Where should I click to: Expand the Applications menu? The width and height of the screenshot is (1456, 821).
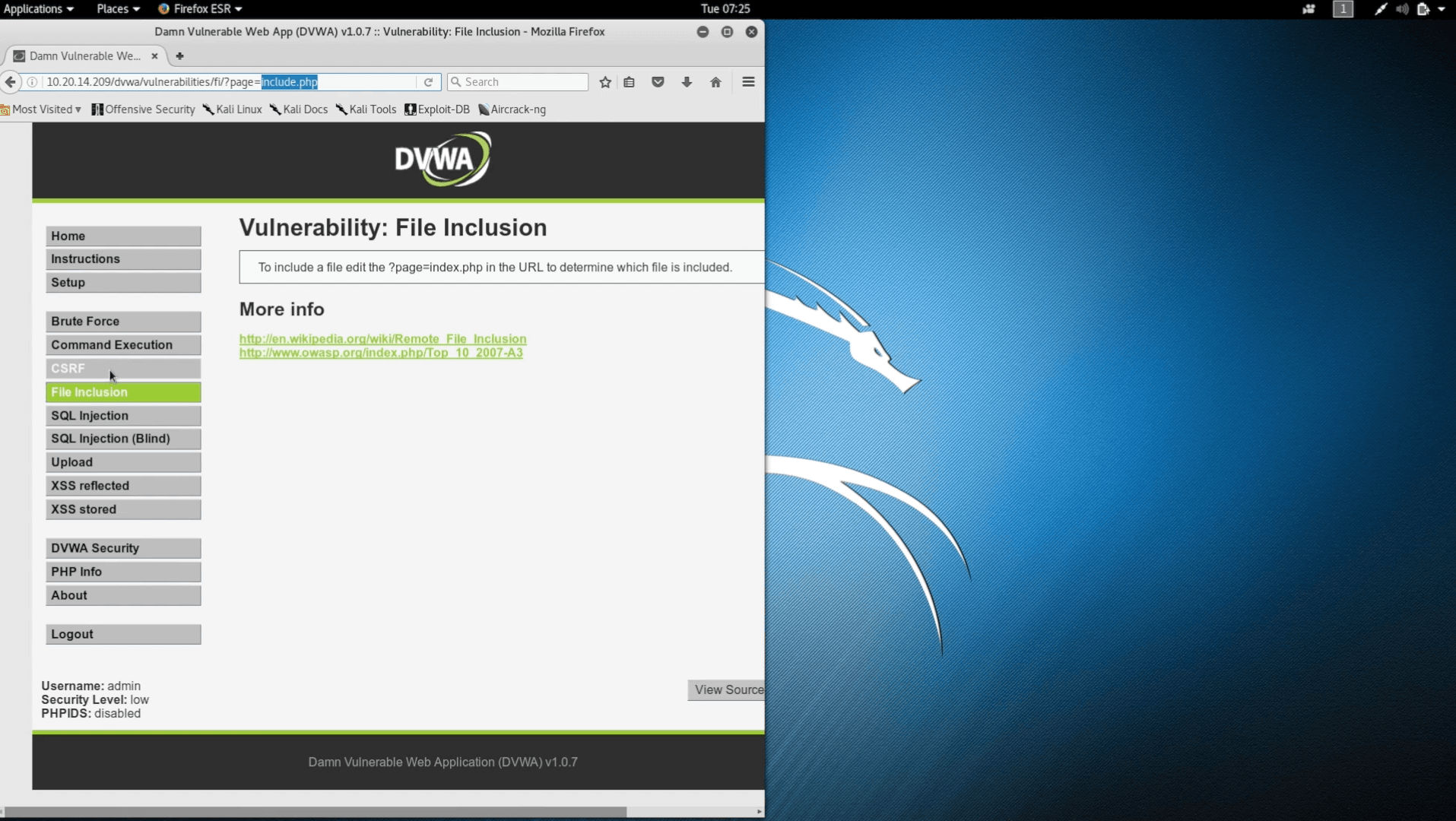[x=38, y=9]
